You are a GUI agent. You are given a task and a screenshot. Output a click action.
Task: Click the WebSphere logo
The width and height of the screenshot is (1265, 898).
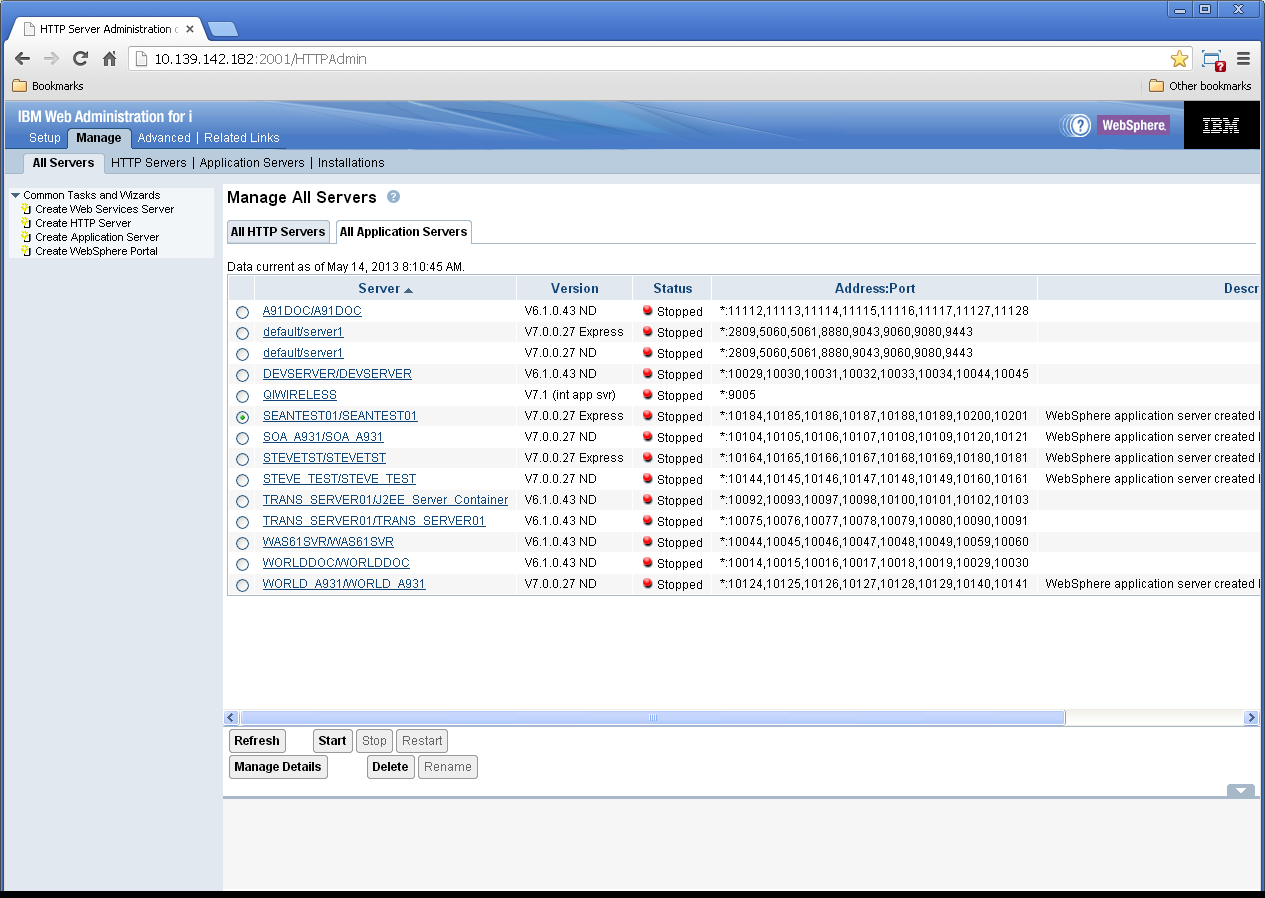click(1133, 125)
